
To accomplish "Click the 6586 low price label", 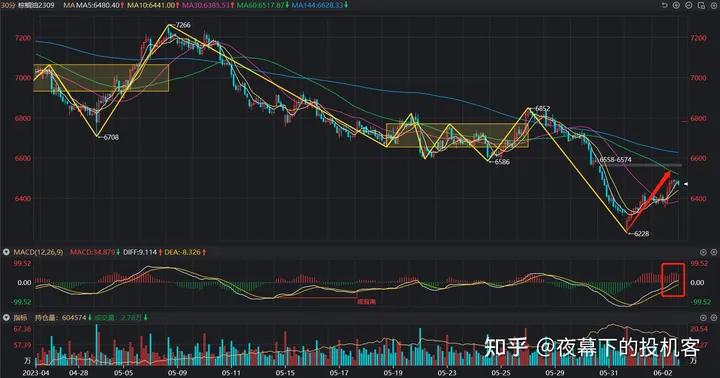I will pos(501,162).
